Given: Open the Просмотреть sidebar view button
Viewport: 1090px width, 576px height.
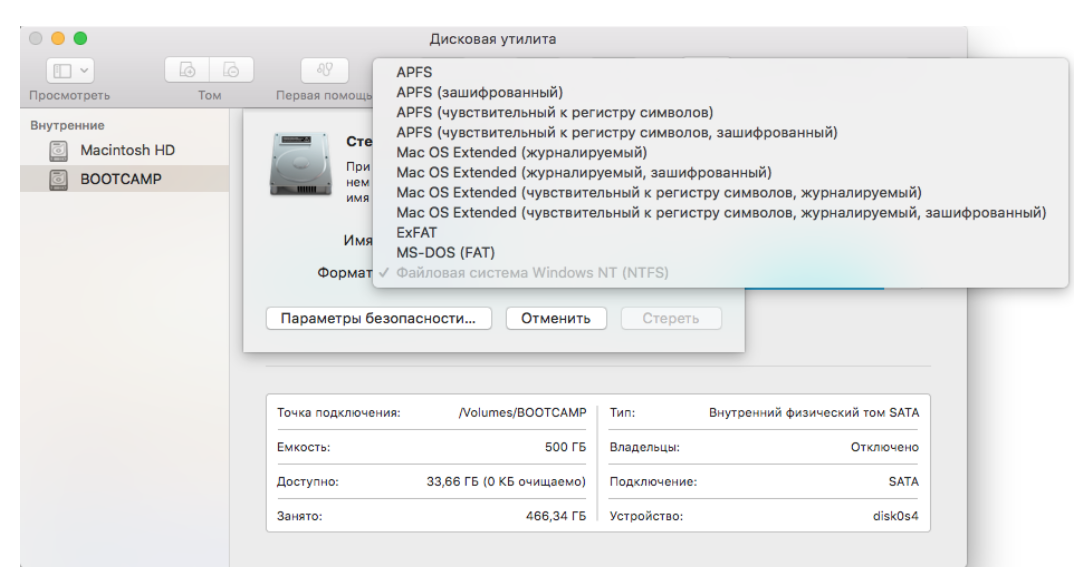Looking at the screenshot, I should point(69,70).
